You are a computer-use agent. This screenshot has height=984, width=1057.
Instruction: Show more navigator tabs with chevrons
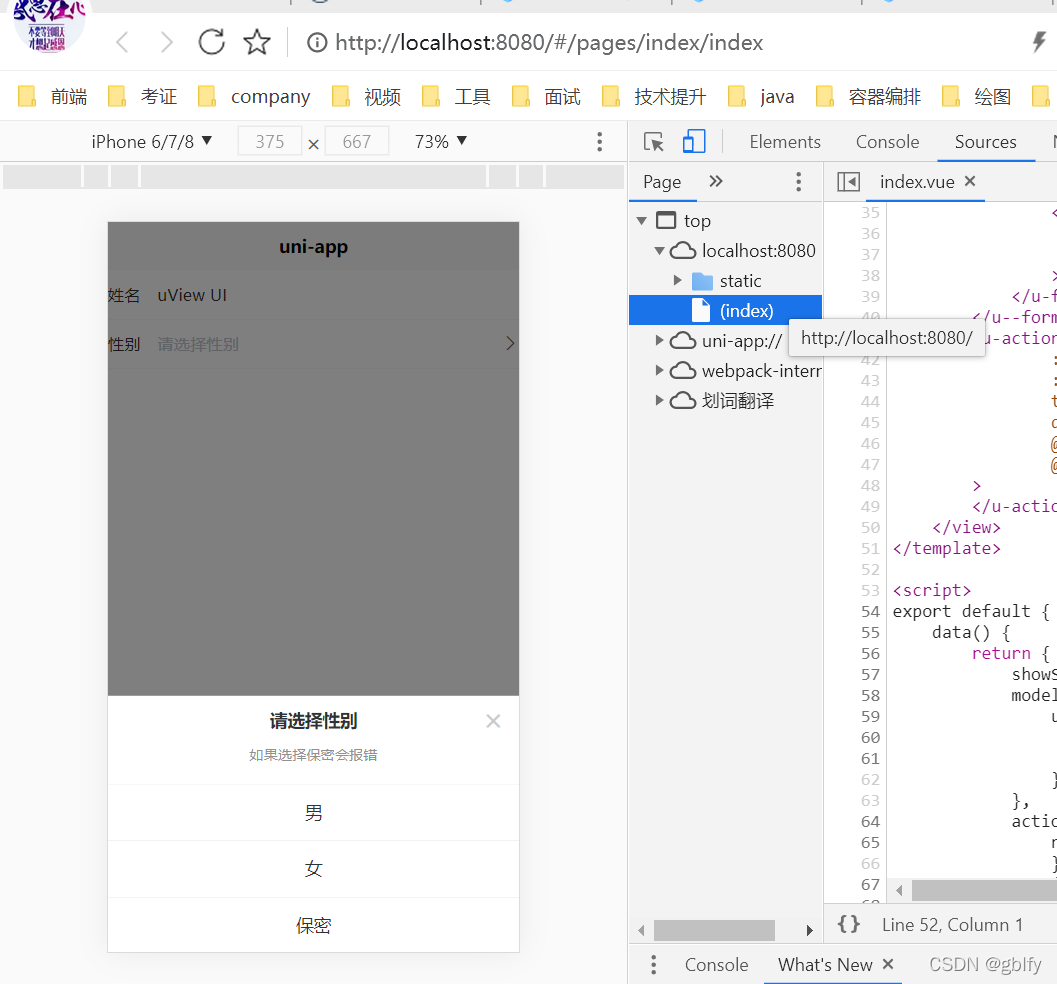point(715,181)
